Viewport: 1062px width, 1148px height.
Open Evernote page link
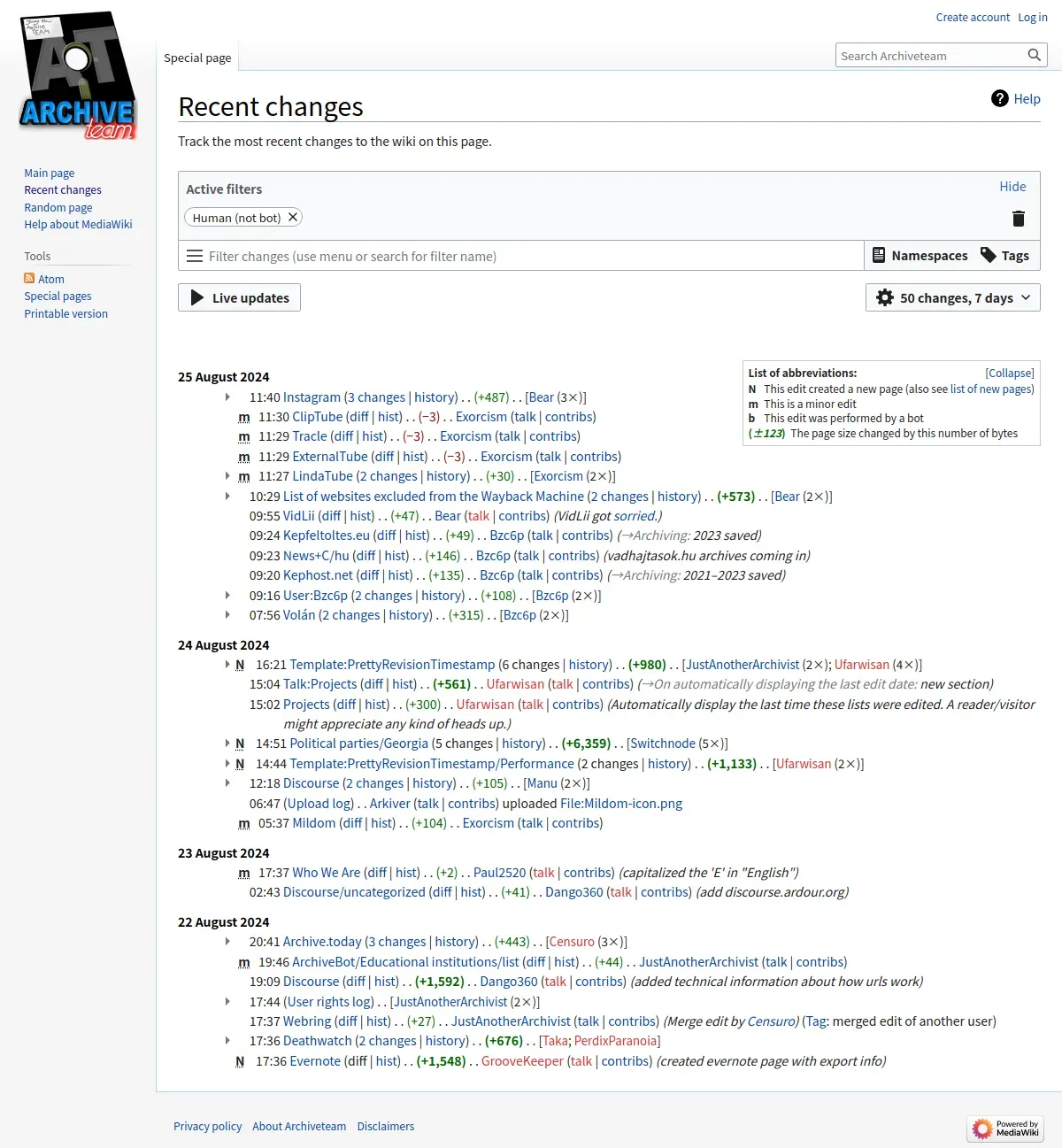(315, 1061)
